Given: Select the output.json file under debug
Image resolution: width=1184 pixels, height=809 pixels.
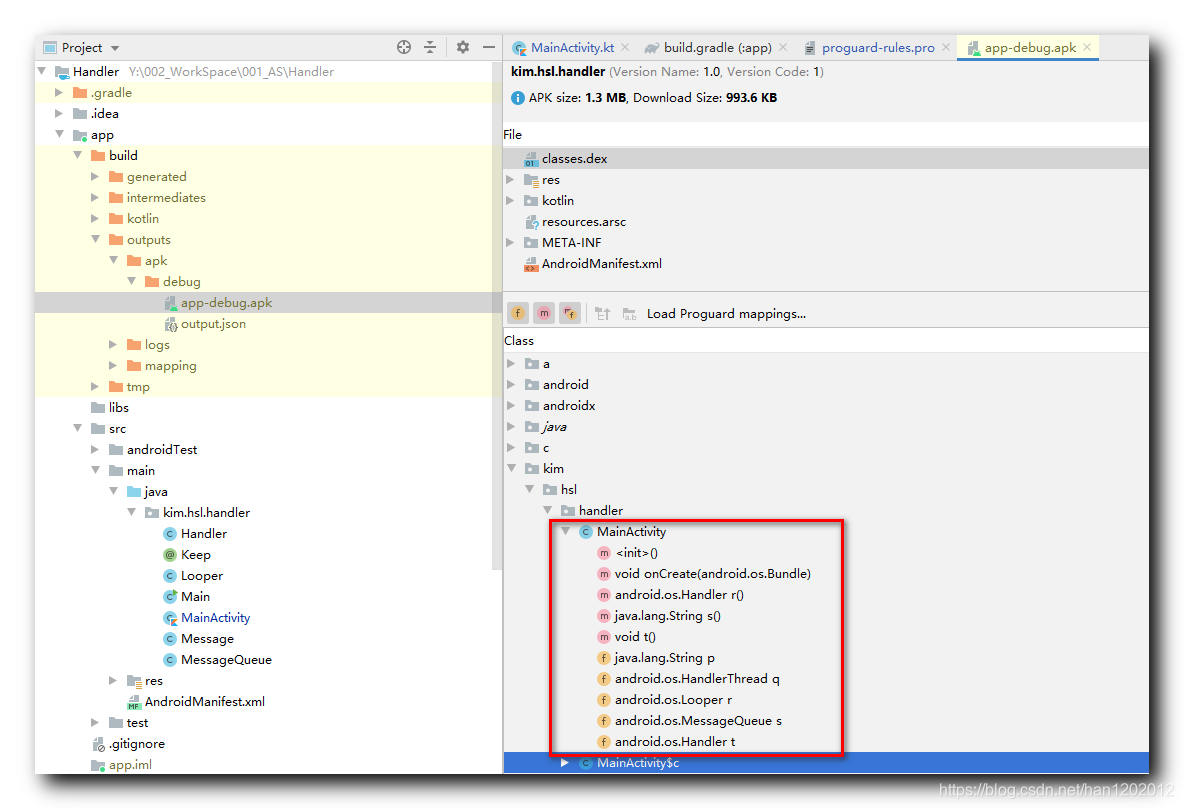Looking at the screenshot, I should coord(214,323).
